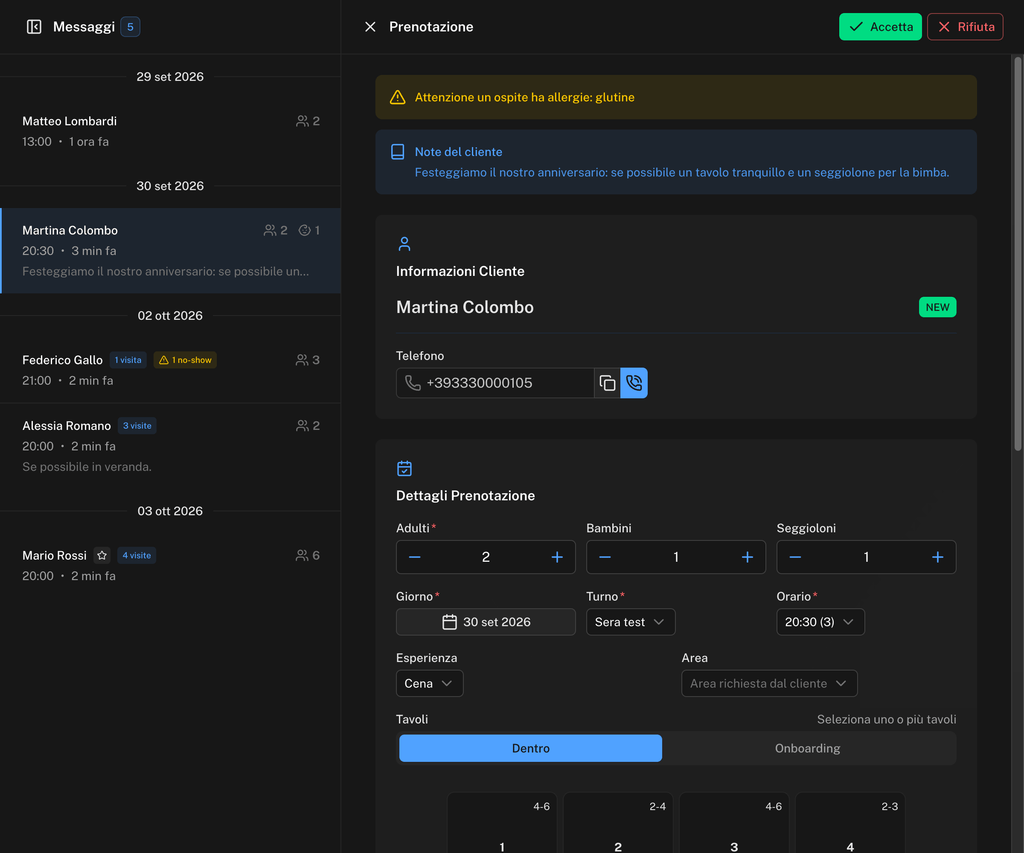This screenshot has height=853, width=1024.
Task: Select table 4 with capacity 2-3
Action: [x=850, y=824]
